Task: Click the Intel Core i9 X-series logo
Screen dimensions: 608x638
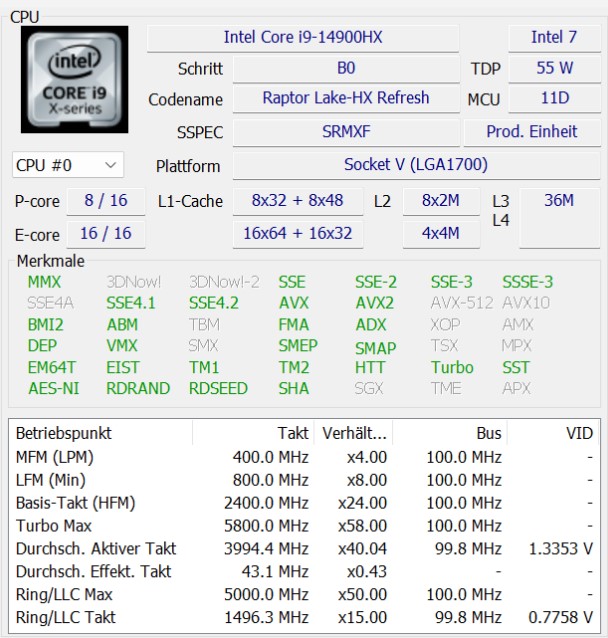Action: (74, 79)
